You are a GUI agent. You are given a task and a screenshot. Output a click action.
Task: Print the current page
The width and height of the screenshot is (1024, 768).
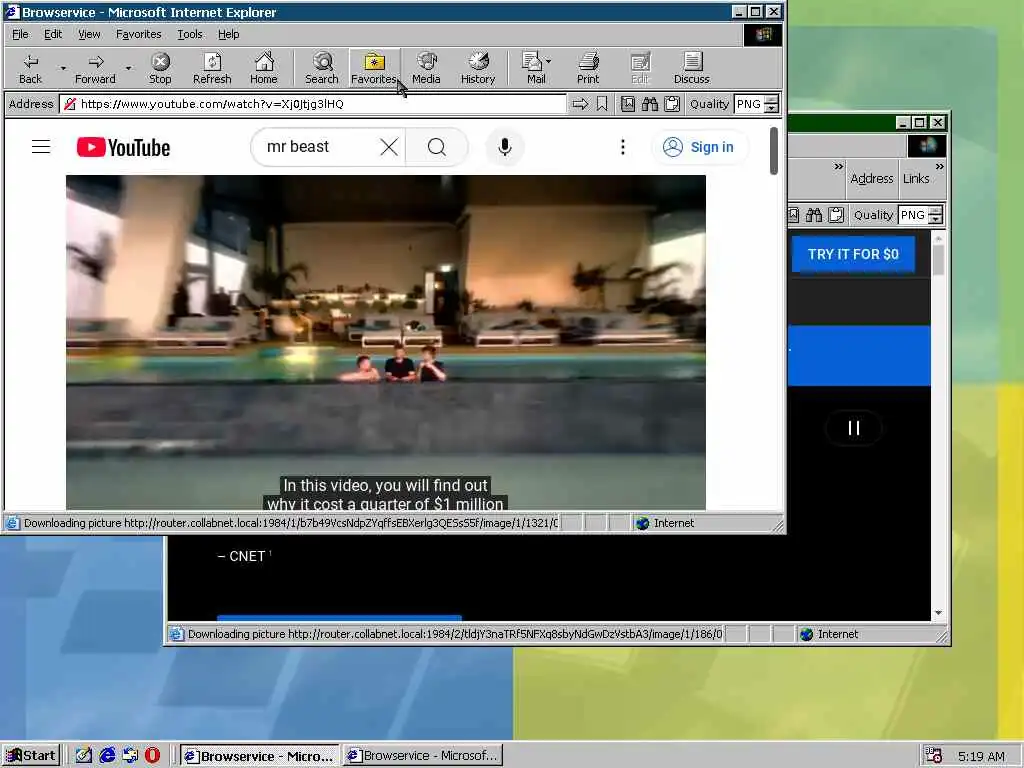coord(588,69)
